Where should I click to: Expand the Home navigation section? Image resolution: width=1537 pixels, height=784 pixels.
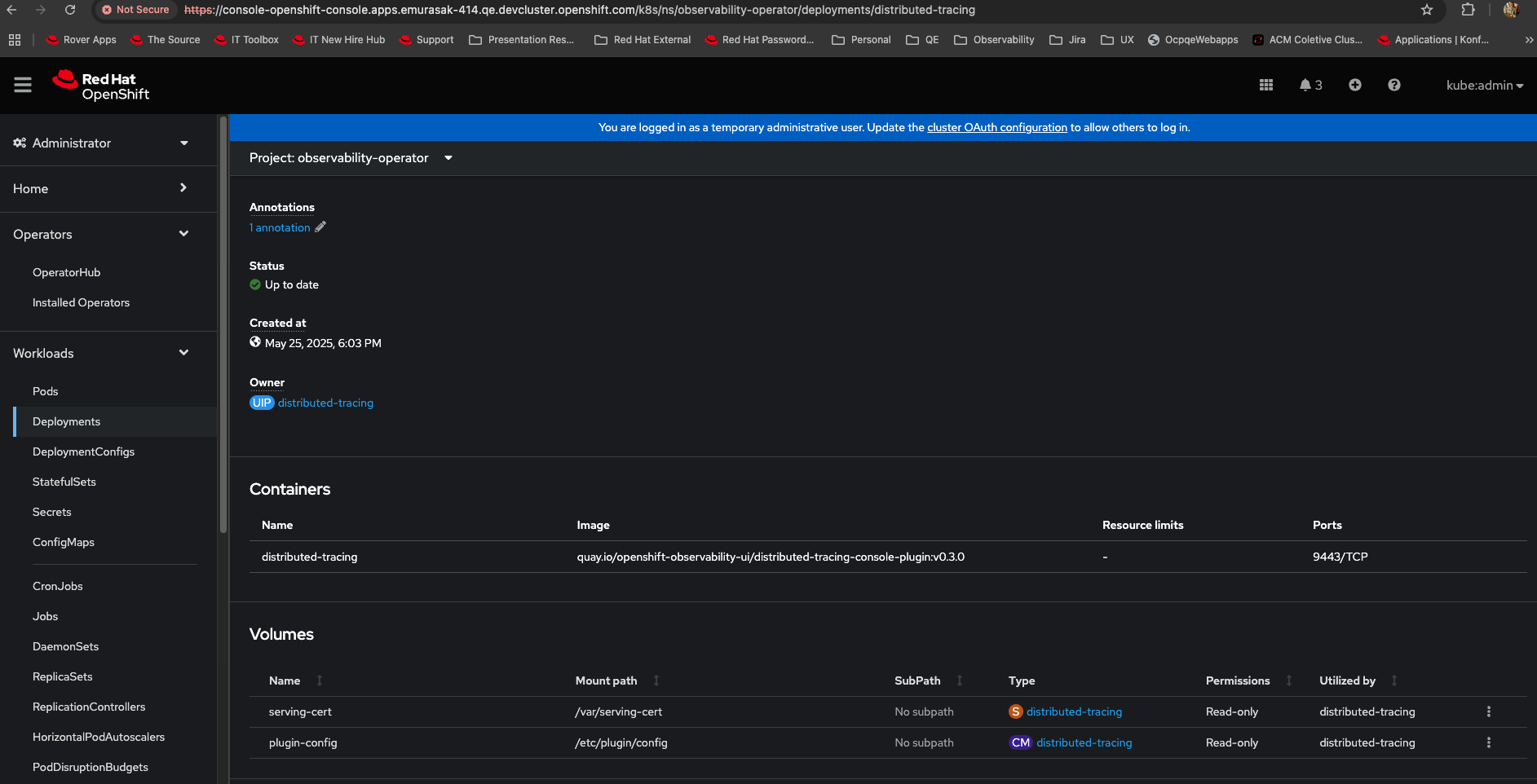click(x=101, y=188)
